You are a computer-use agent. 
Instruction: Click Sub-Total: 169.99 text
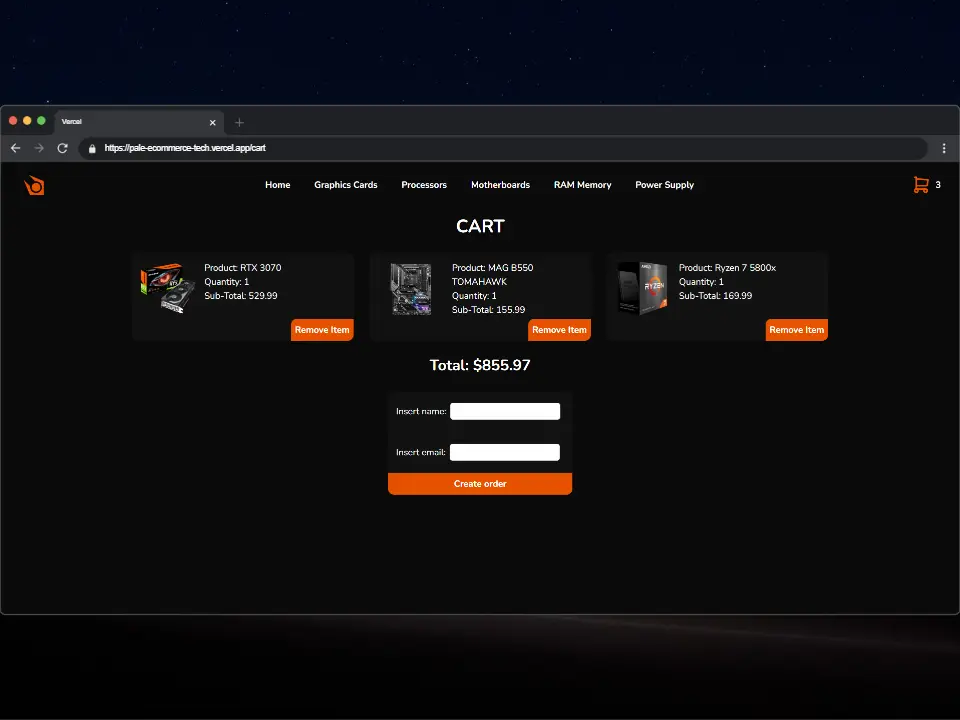(x=715, y=296)
